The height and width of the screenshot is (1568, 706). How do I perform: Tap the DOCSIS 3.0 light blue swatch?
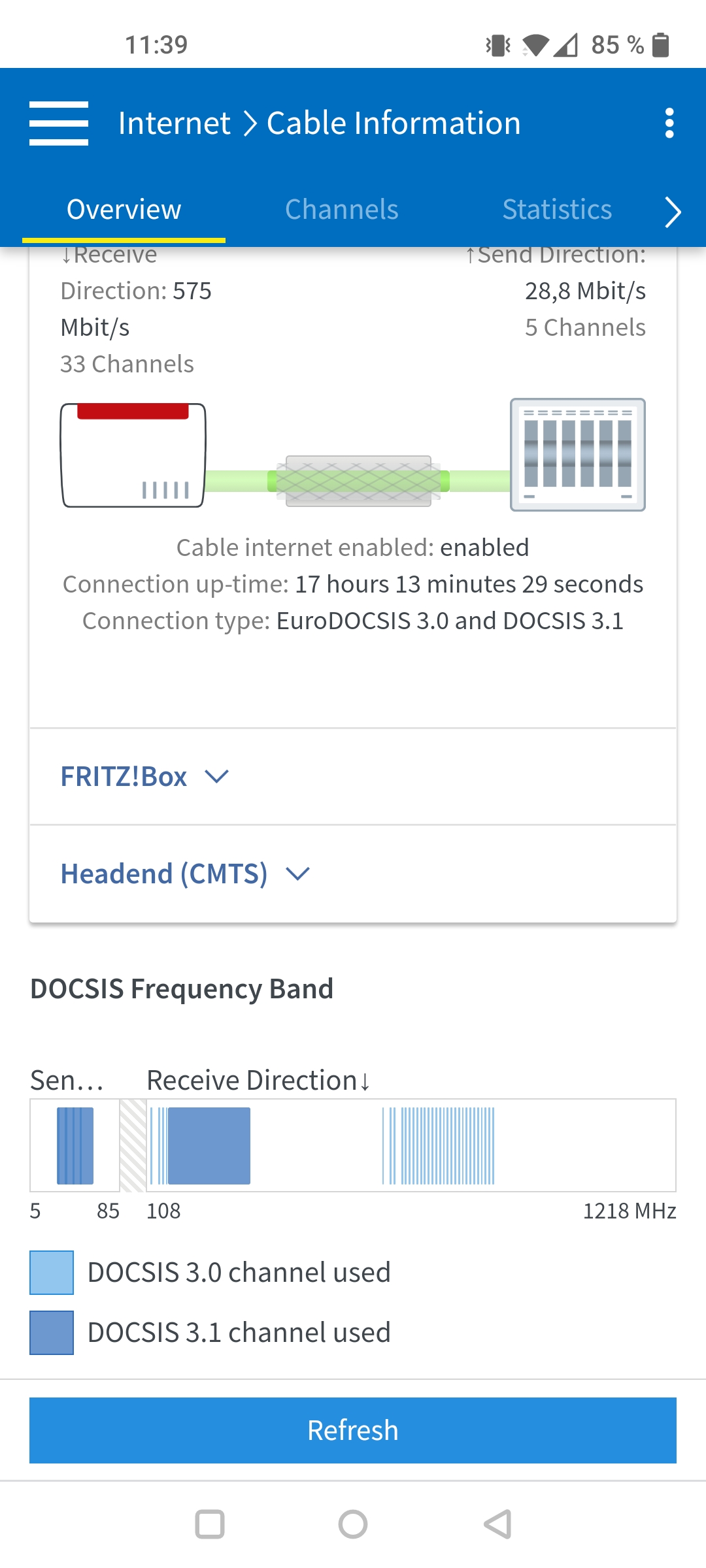click(52, 1273)
